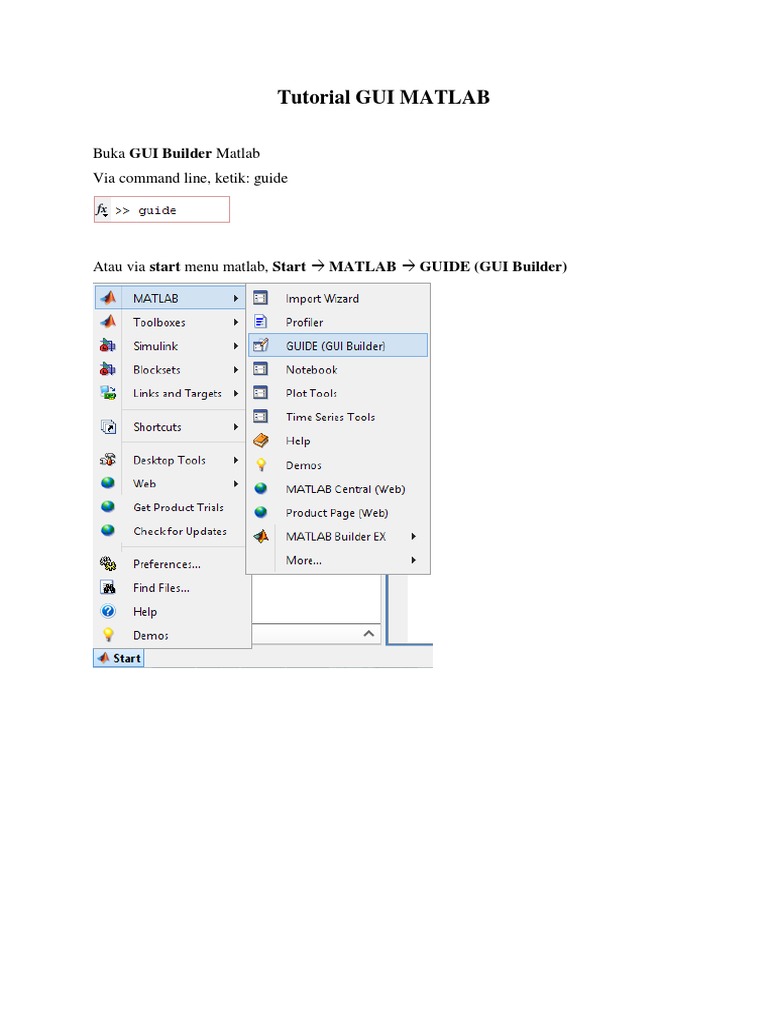Open Notebook menu entry
768x1024 pixels.
coord(338,370)
